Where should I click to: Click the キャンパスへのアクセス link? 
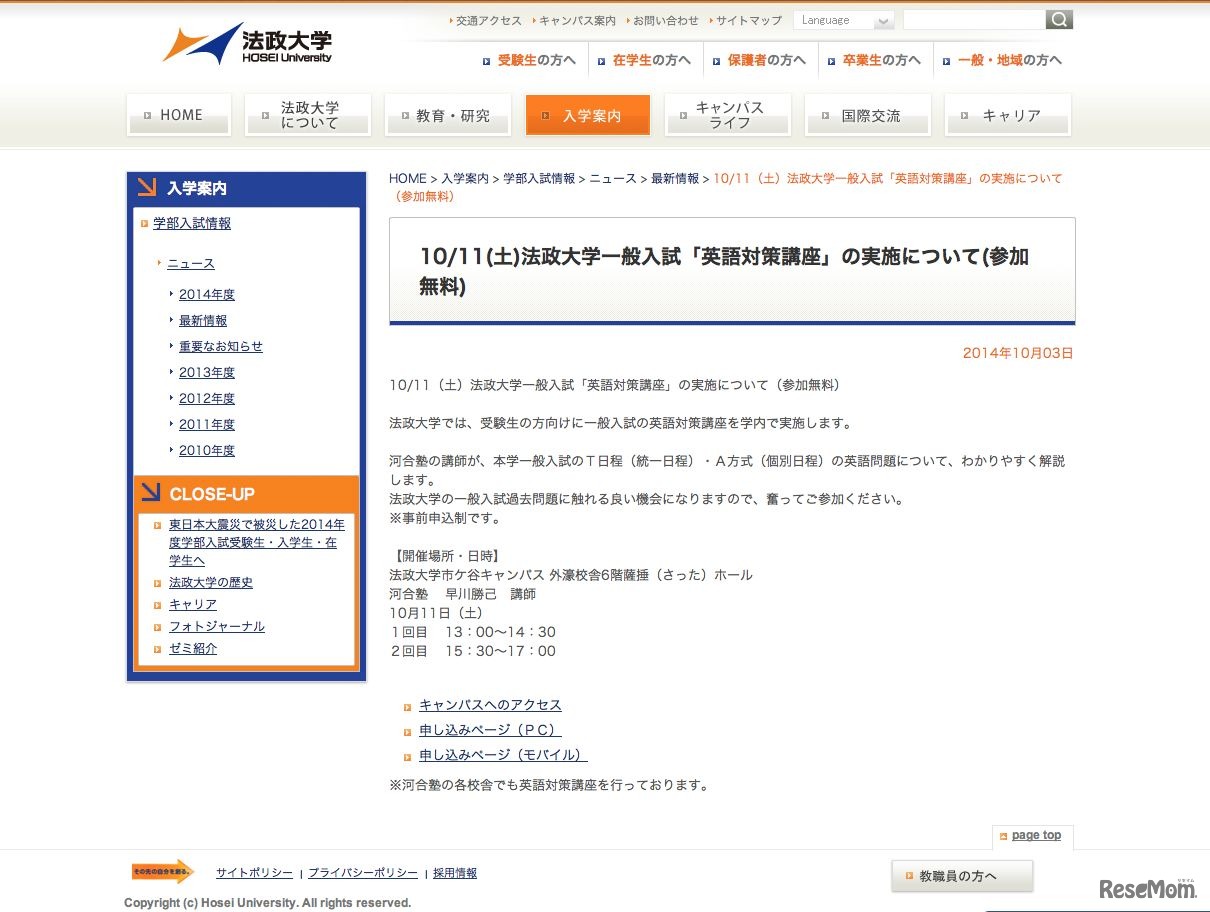(489, 704)
